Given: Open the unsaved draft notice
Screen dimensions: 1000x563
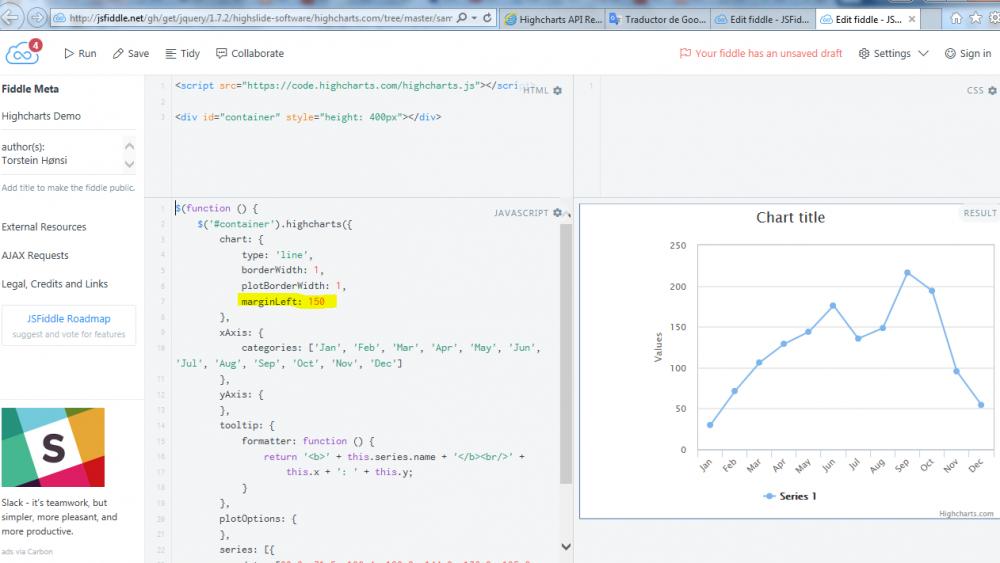Looking at the screenshot, I should click(761, 54).
